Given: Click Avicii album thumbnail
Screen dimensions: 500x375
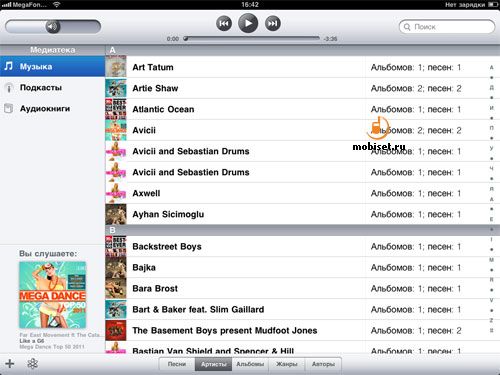Looking at the screenshot, I should tap(116, 130).
